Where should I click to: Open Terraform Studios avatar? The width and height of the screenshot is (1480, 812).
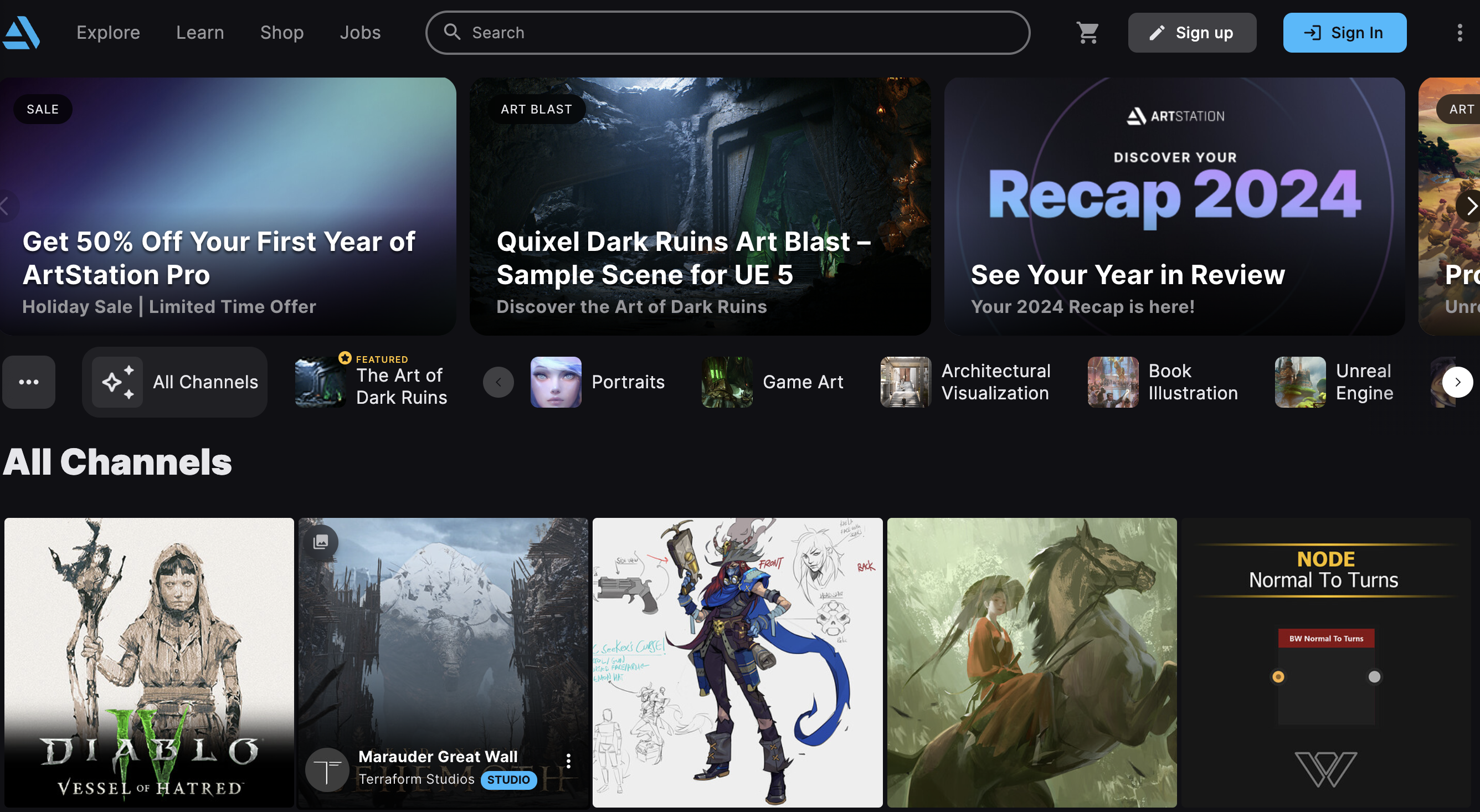(327, 769)
